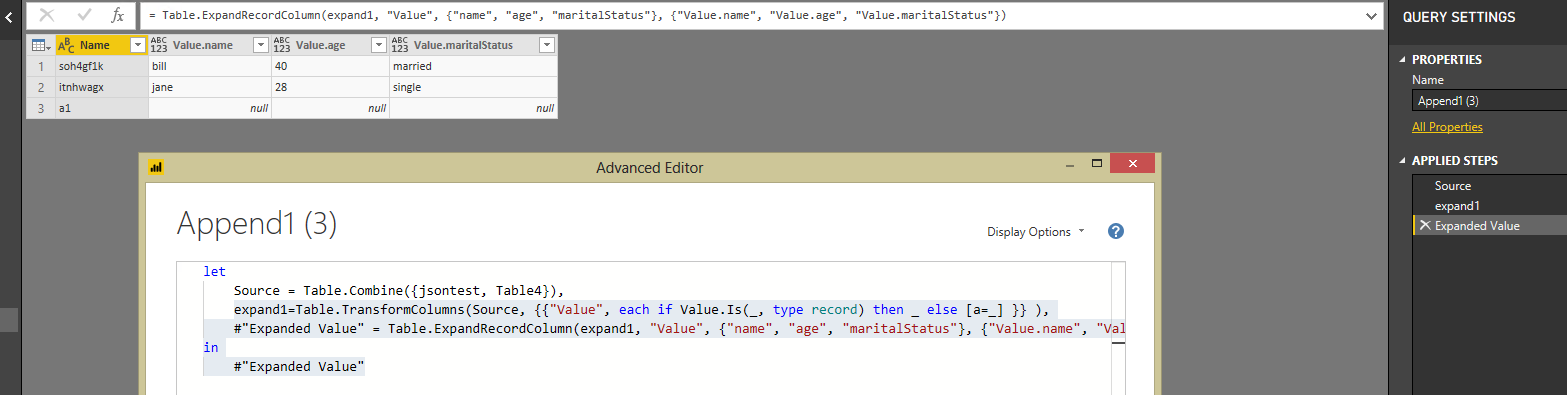1567x395 pixels.
Task: Select the cell containing married
Action: tap(474, 66)
